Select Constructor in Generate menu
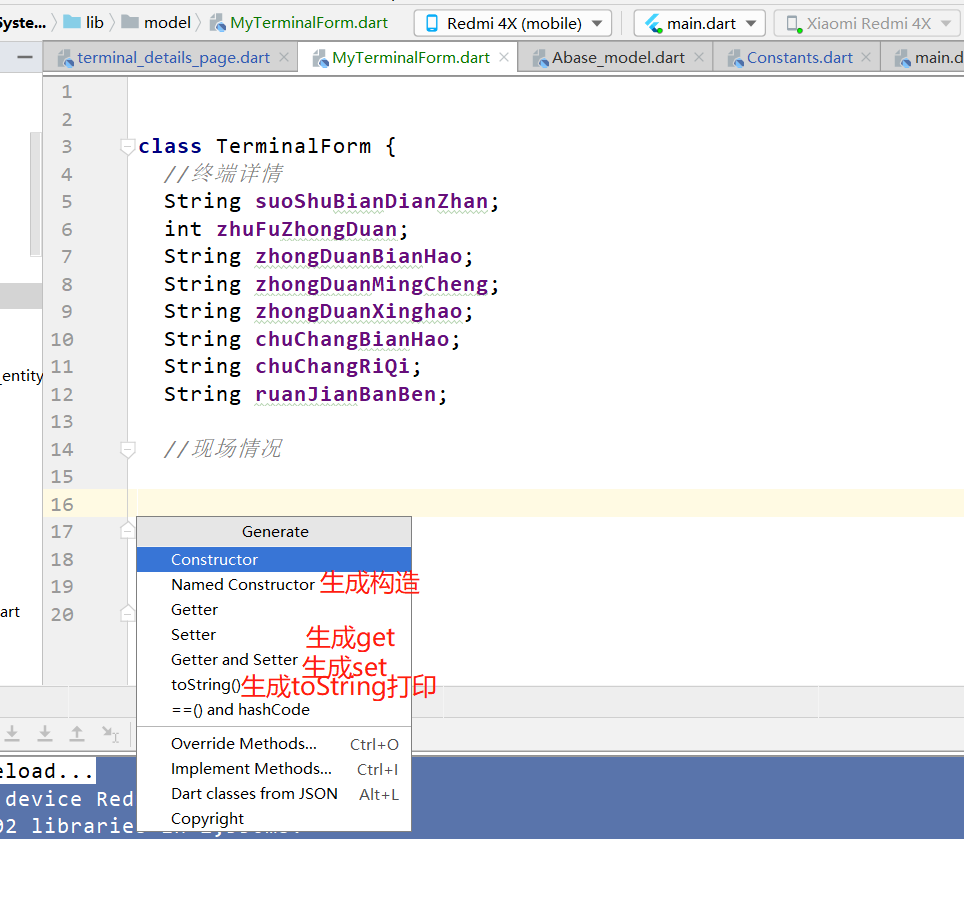 tap(274, 560)
